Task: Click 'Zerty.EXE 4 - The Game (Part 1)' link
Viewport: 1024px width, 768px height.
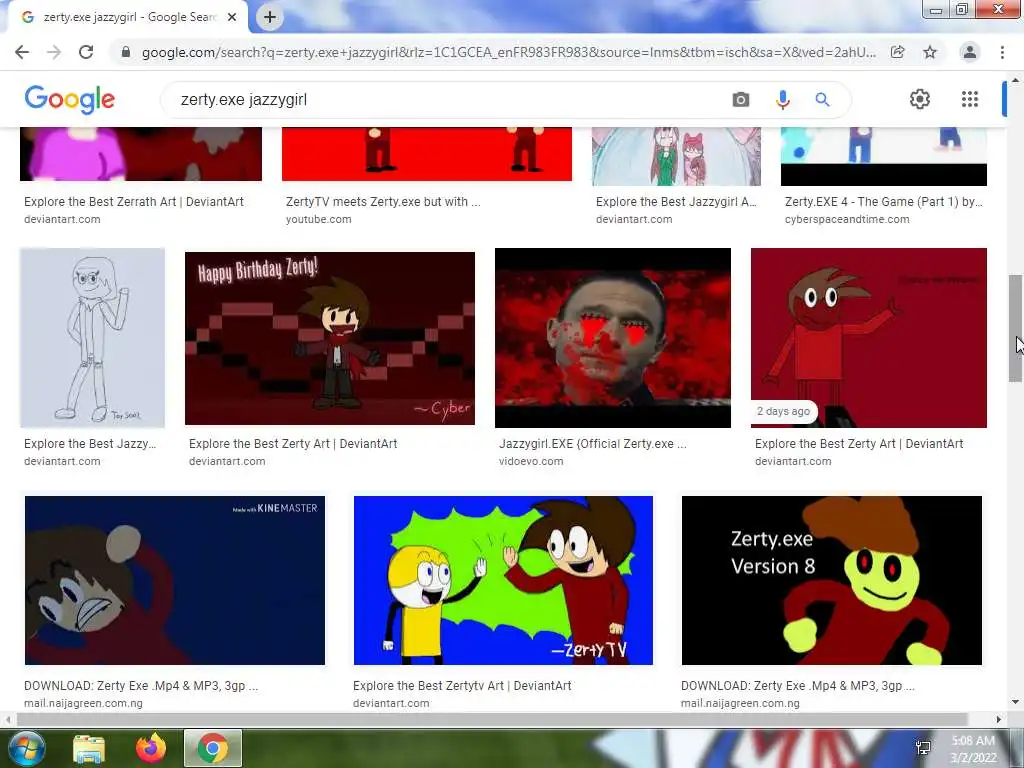Action: pyautogui.click(x=884, y=202)
